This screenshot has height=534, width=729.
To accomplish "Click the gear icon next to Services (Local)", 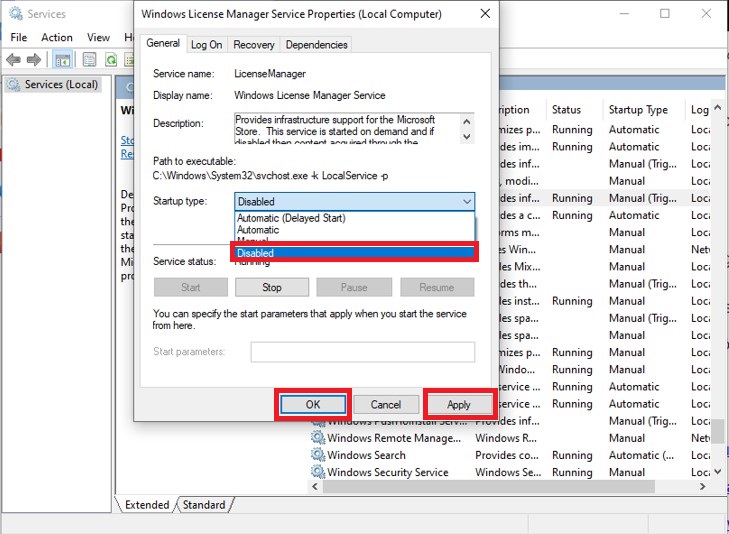I will tap(13, 85).
